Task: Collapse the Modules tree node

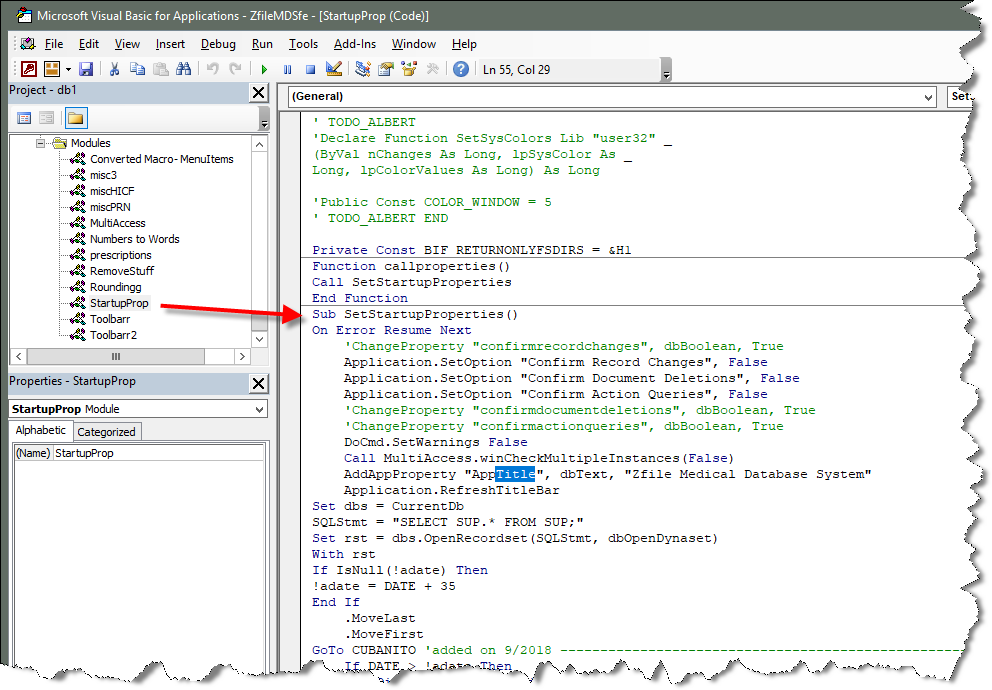Action: pyautogui.click(x=42, y=143)
